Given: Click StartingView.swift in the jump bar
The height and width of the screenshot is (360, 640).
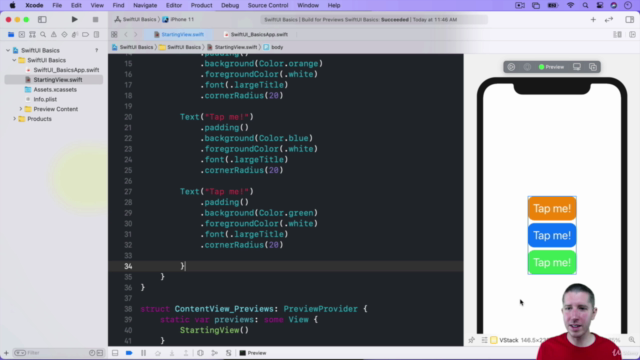Looking at the screenshot, I should (x=232, y=47).
